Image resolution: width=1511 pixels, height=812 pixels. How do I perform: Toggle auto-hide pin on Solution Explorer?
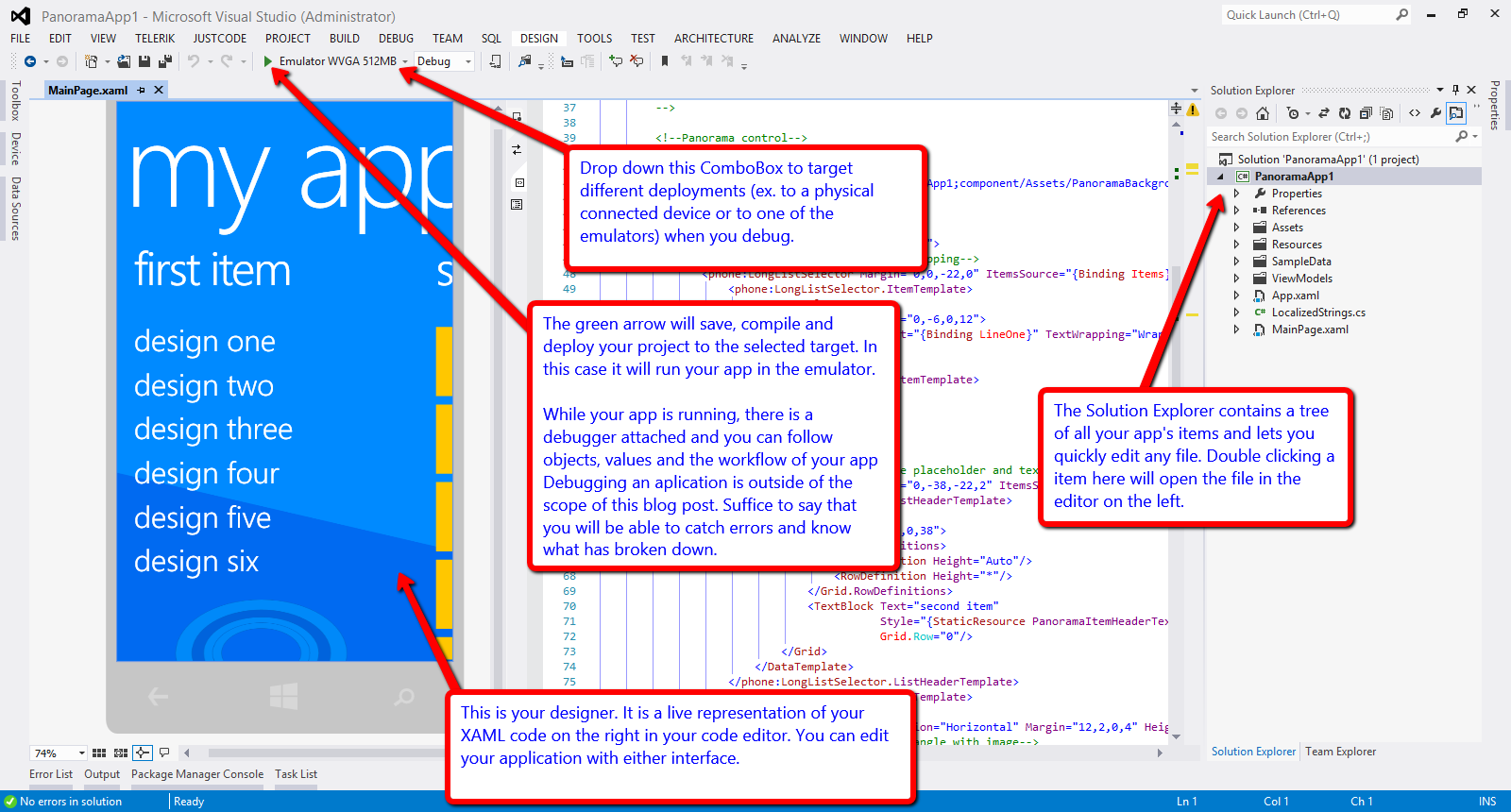tap(1455, 90)
